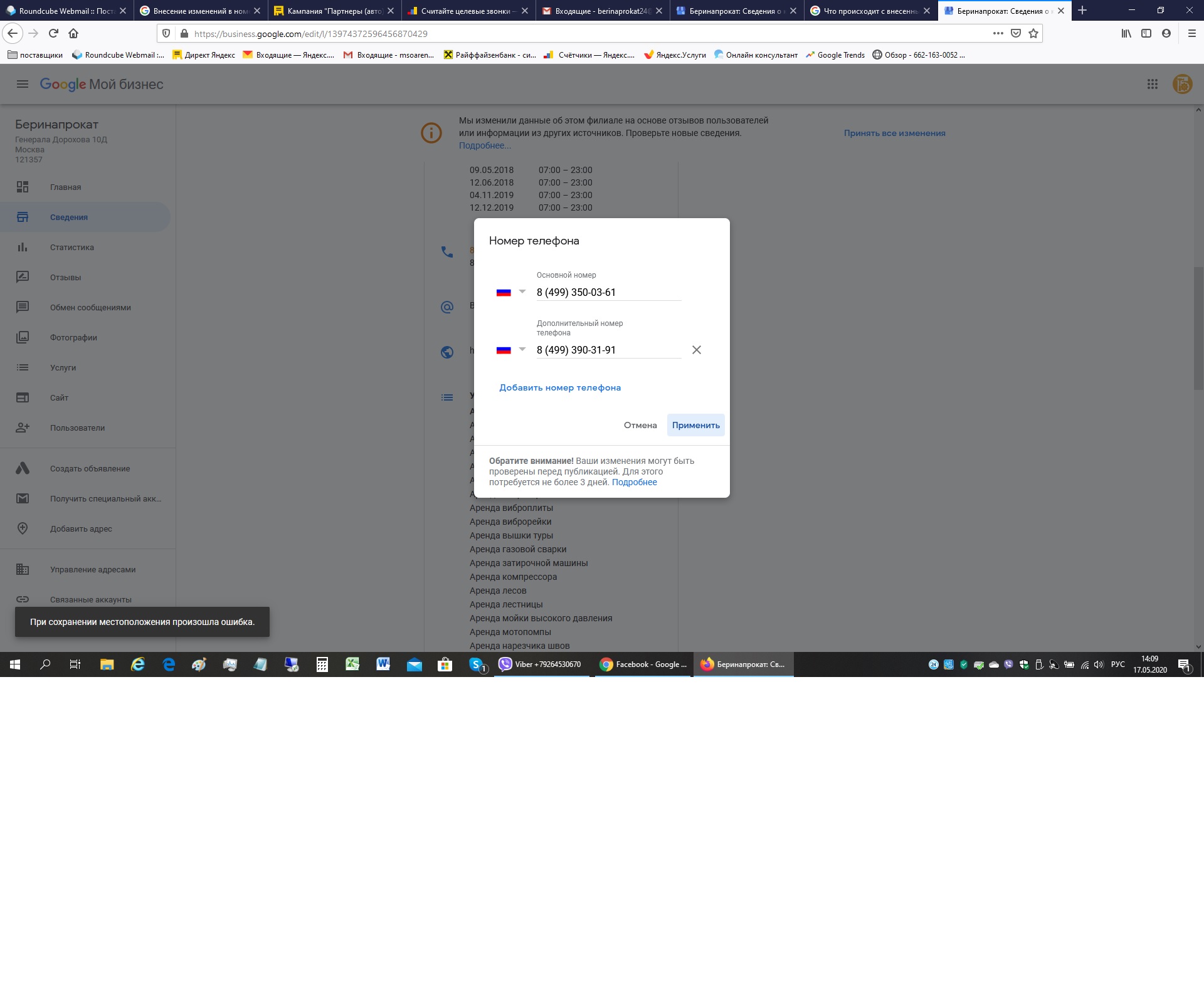Remove the additional phone number
This screenshot has height=1003, width=1204.
tap(697, 350)
